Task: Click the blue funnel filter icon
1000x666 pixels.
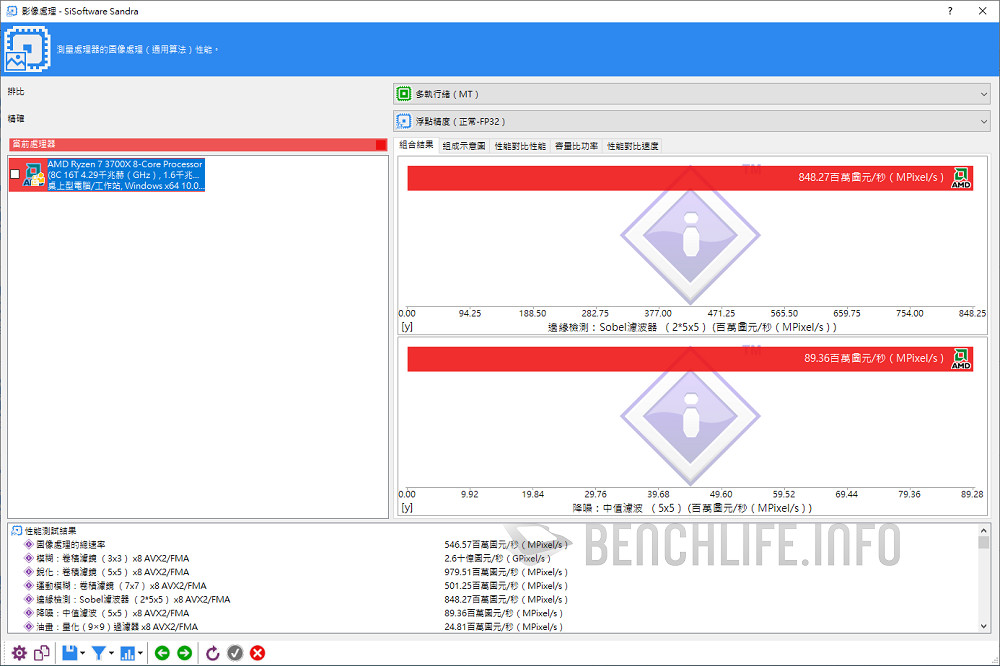Action: click(99, 653)
